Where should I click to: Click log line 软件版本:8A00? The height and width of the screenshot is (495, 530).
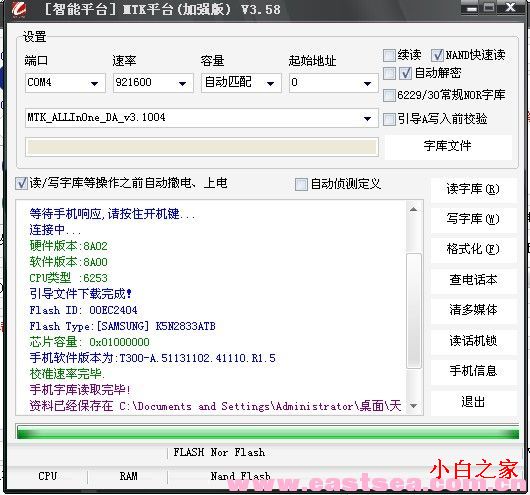(x=69, y=262)
